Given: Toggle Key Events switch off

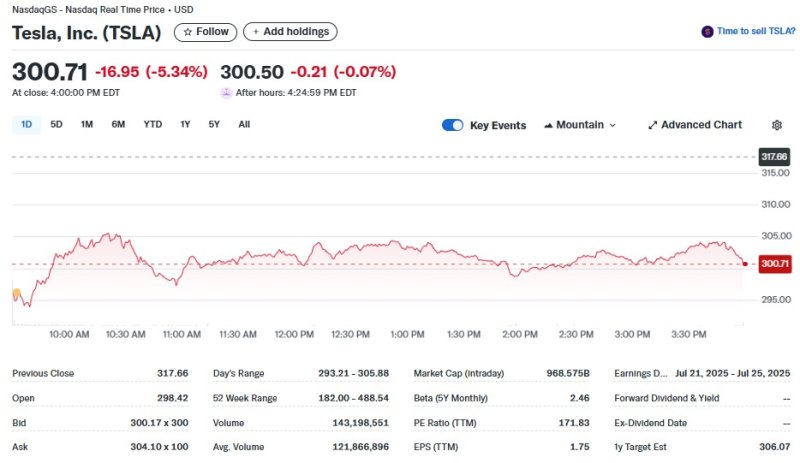Looking at the screenshot, I should coord(453,125).
